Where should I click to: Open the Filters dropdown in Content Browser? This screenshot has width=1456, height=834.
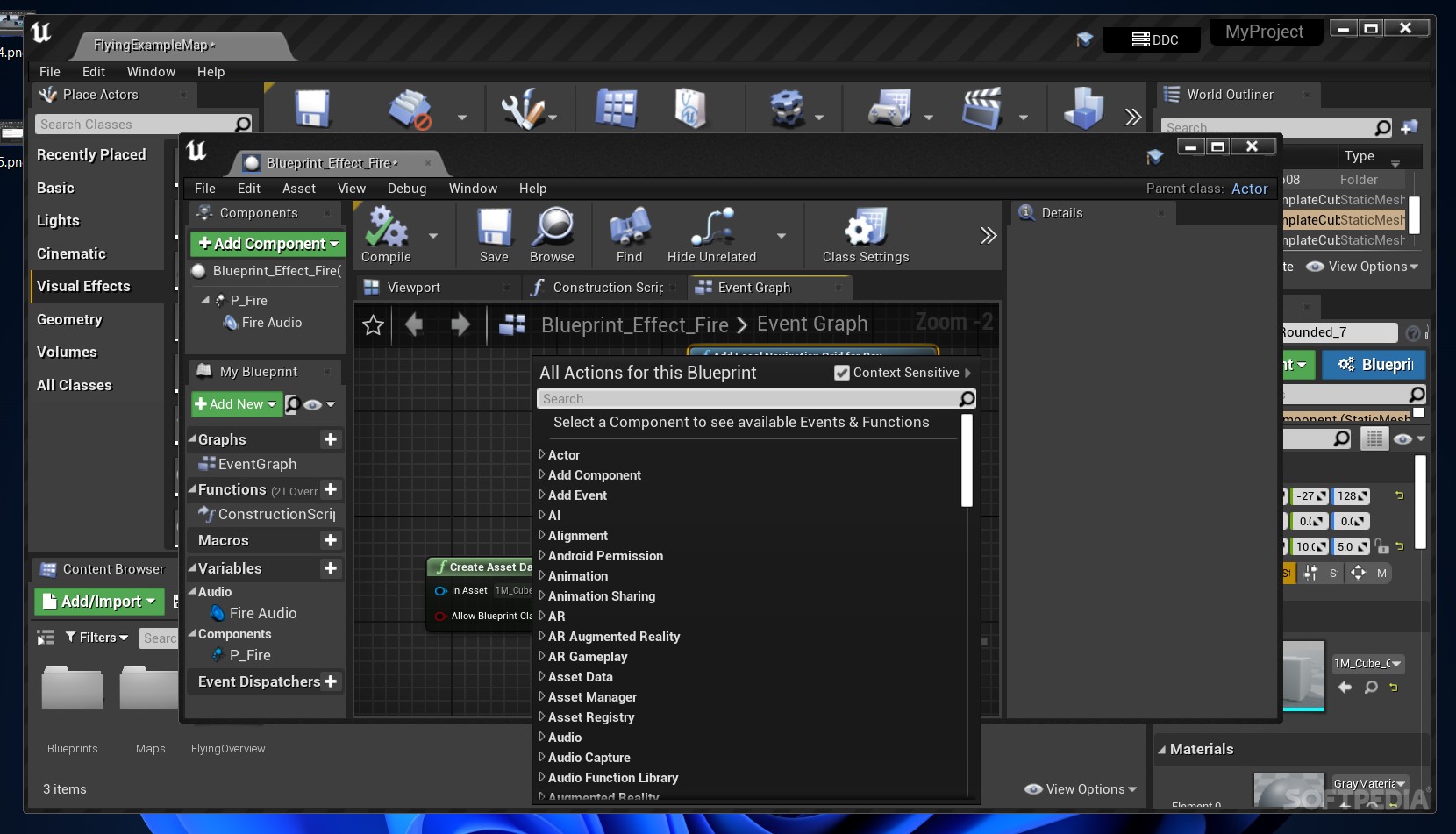(x=97, y=638)
